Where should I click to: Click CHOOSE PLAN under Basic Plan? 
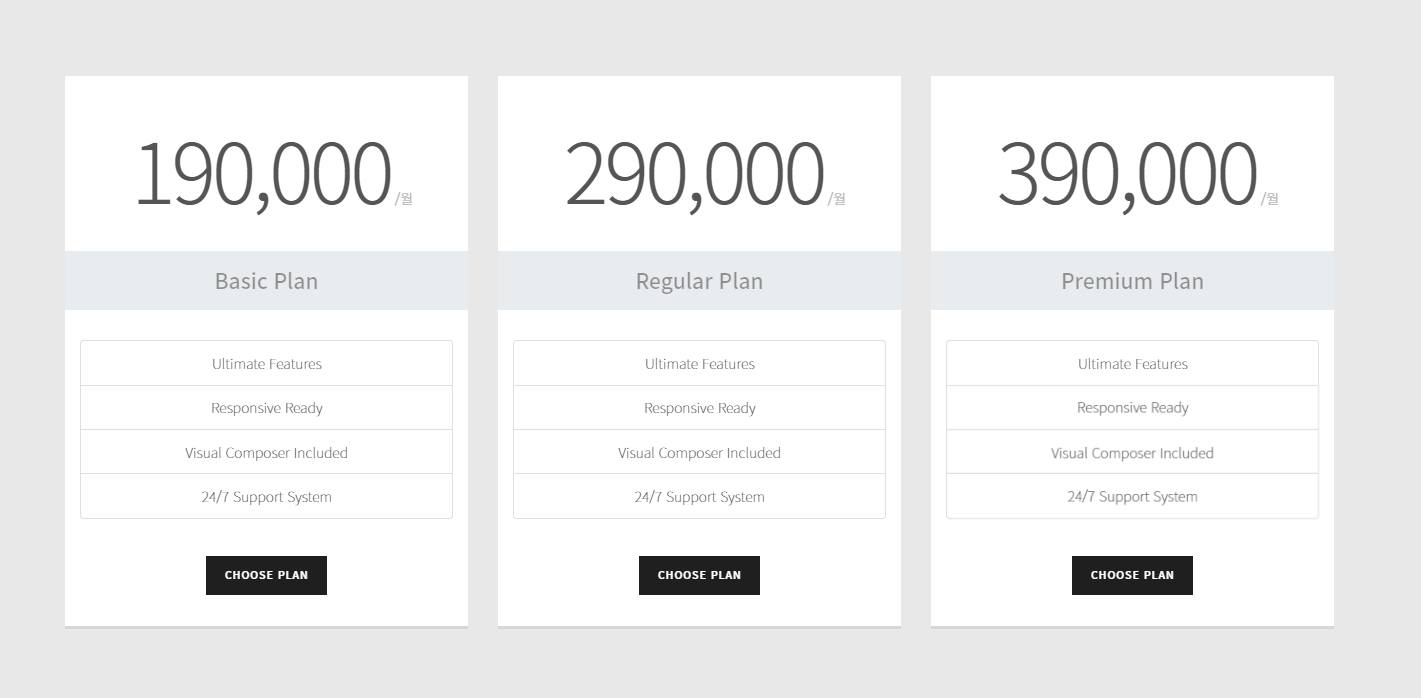(266, 575)
